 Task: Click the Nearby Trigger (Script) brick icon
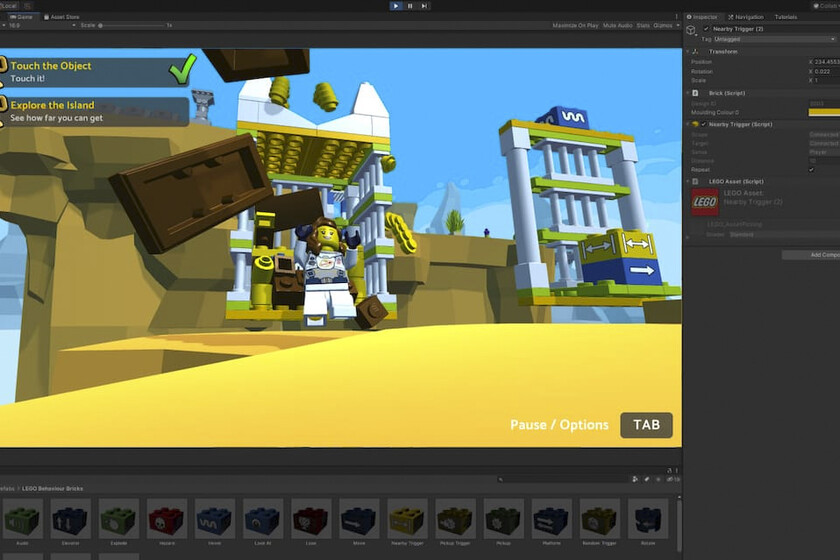coord(695,124)
